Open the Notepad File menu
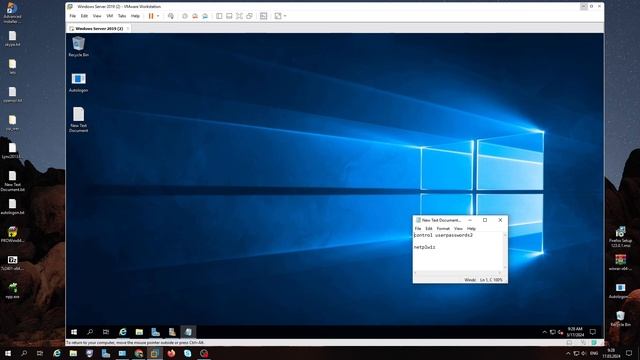The width and height of the screenshot is (640, 360). [418, 229]
